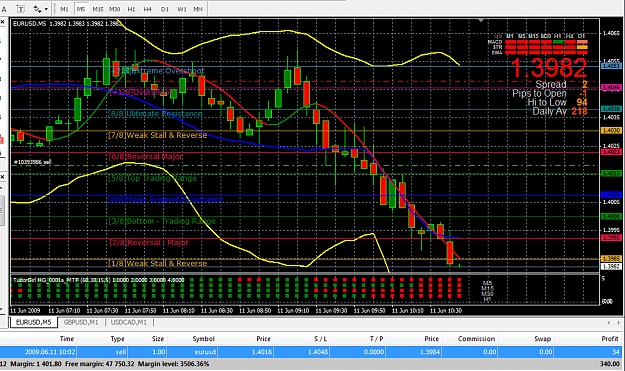Viewport: 625px width, 371px height.
Task: Click '[3/8]Bottom - Trading Range' label
Action: point(162,221)
